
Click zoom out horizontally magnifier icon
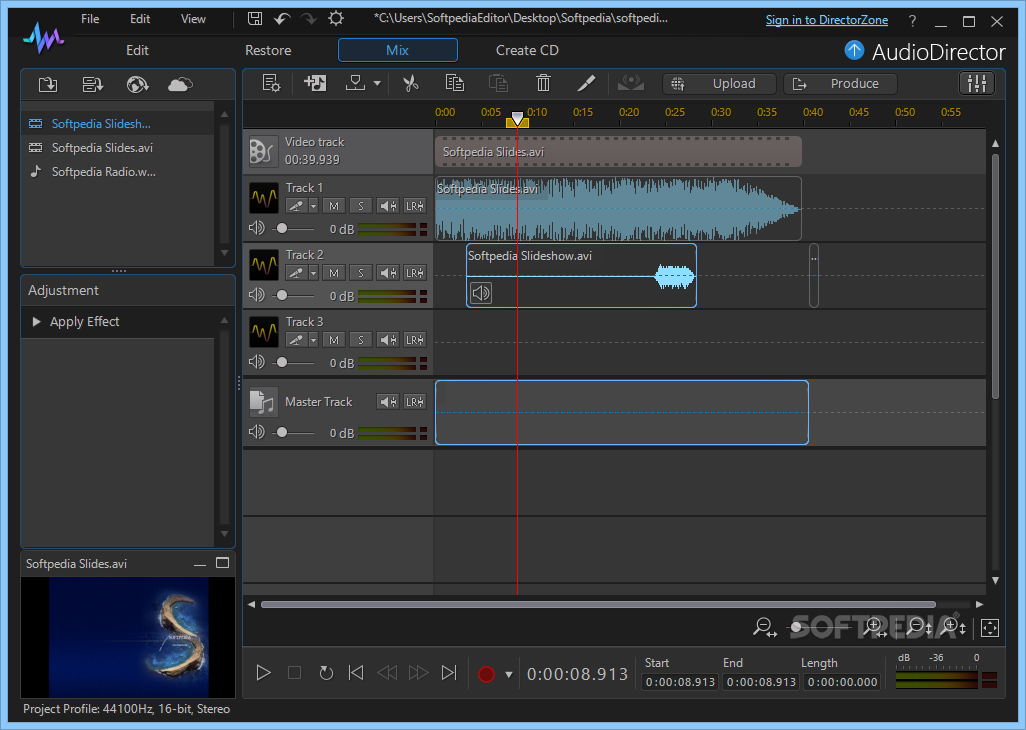(764, 628)
